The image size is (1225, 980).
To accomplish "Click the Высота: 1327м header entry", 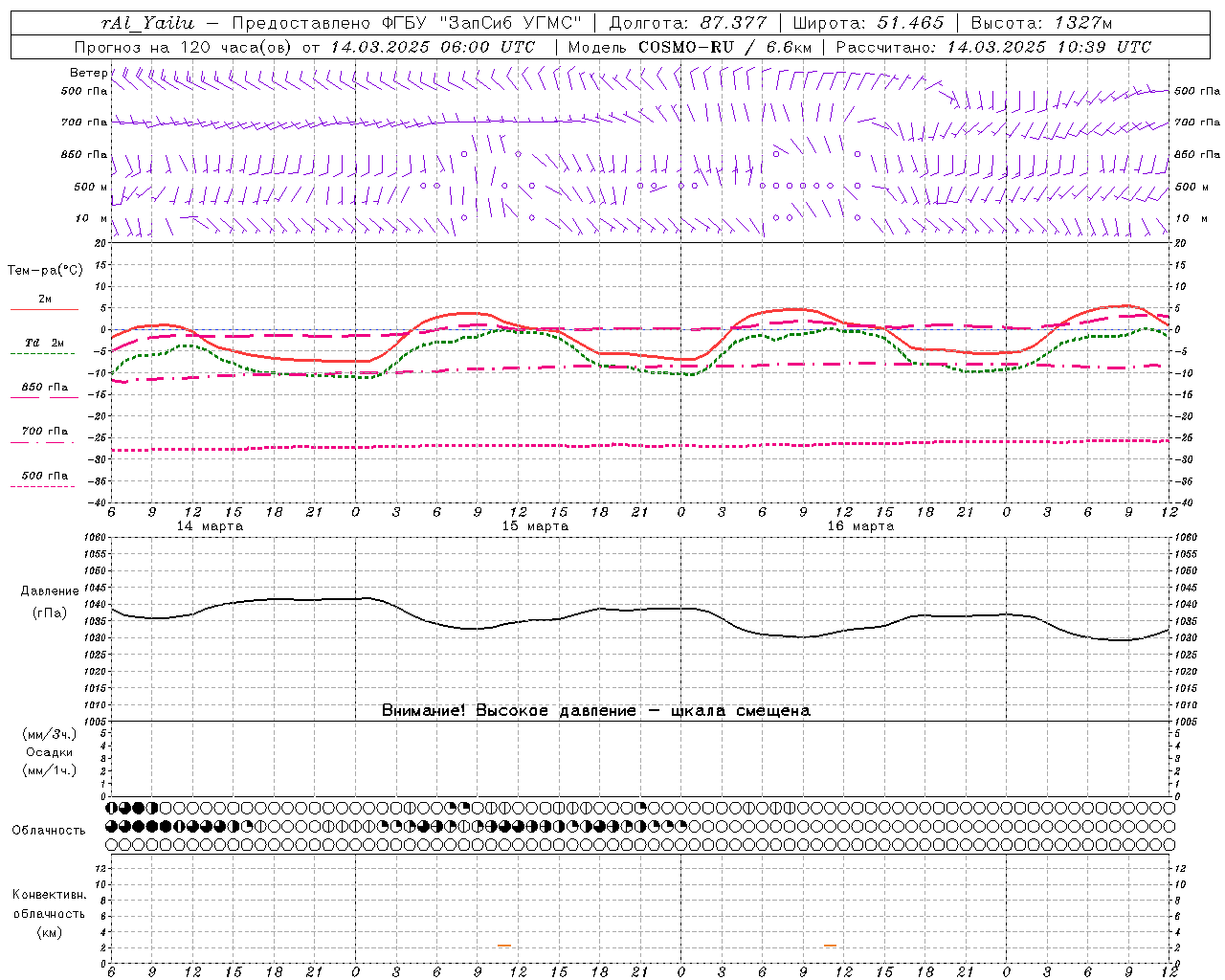I will pos(1041,23).
